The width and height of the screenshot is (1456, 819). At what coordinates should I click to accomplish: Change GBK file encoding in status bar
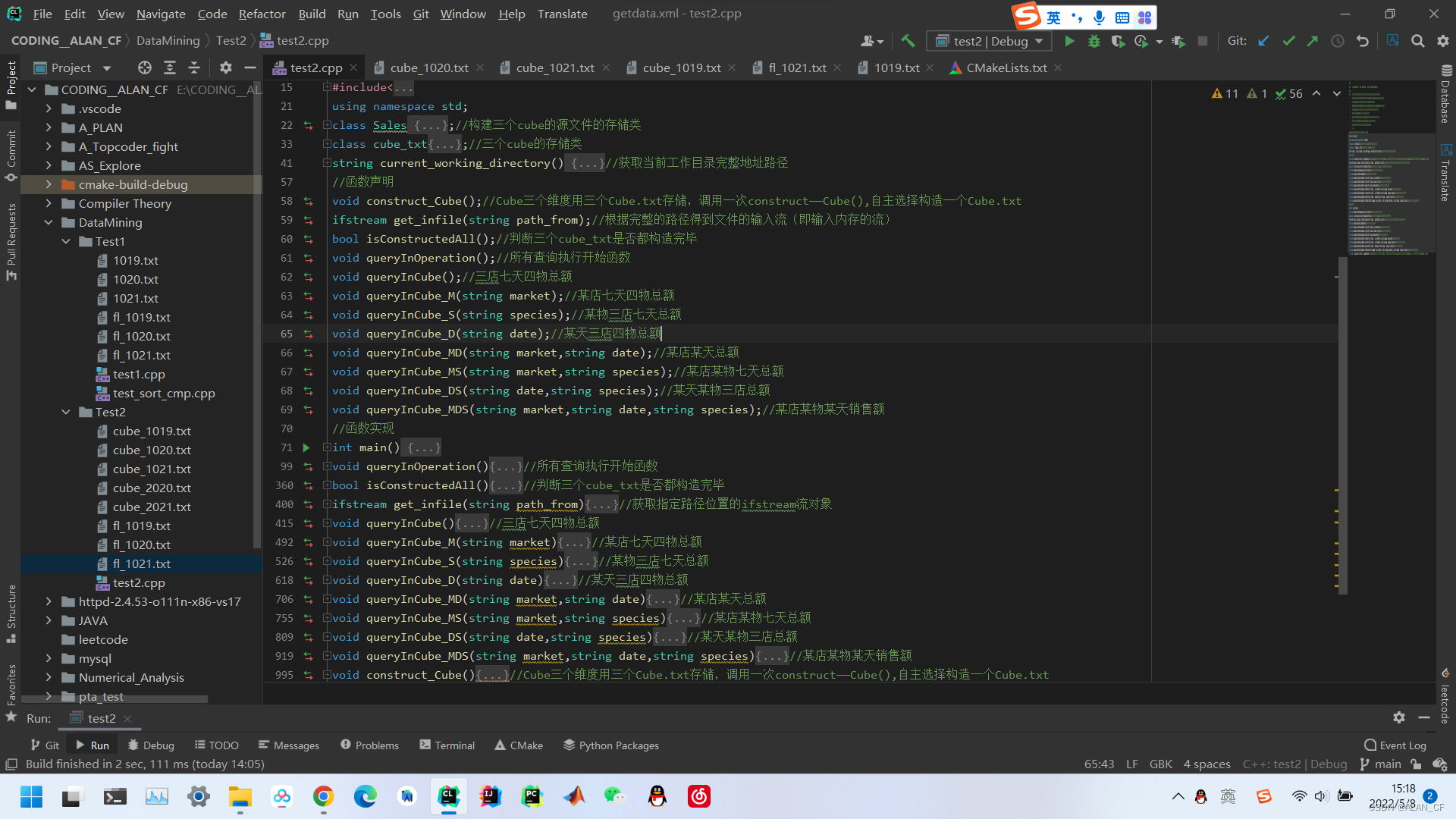[1160, 764]
